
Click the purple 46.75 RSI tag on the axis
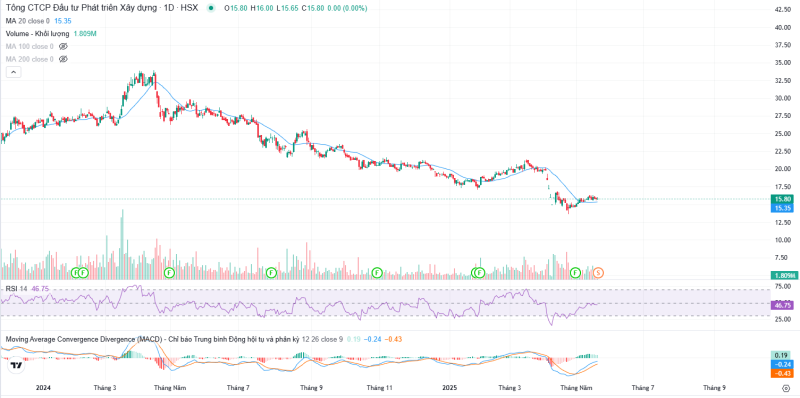click(x=782, y=306)
